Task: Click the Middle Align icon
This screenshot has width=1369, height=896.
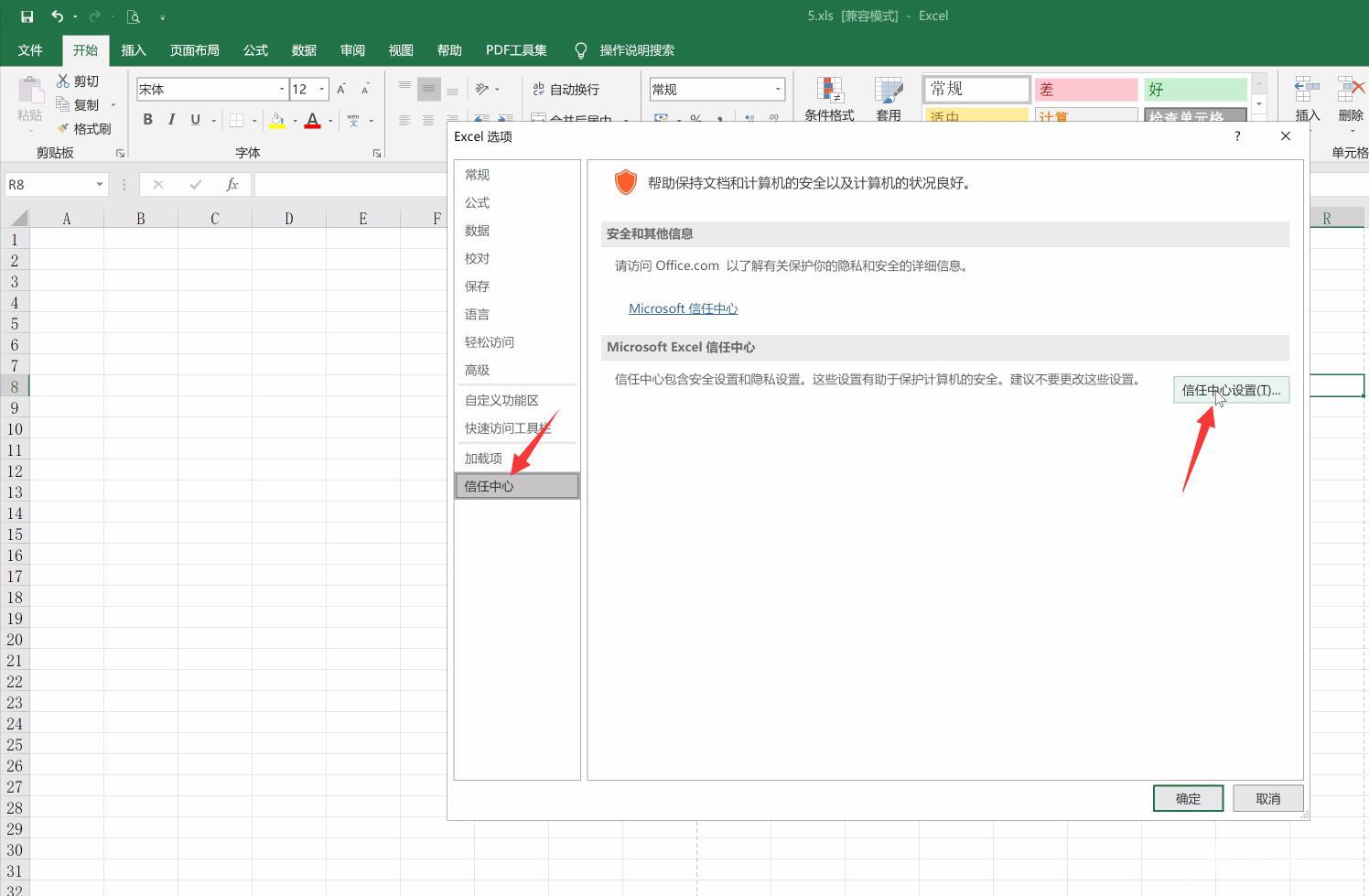Action: (x=428, y=89)
